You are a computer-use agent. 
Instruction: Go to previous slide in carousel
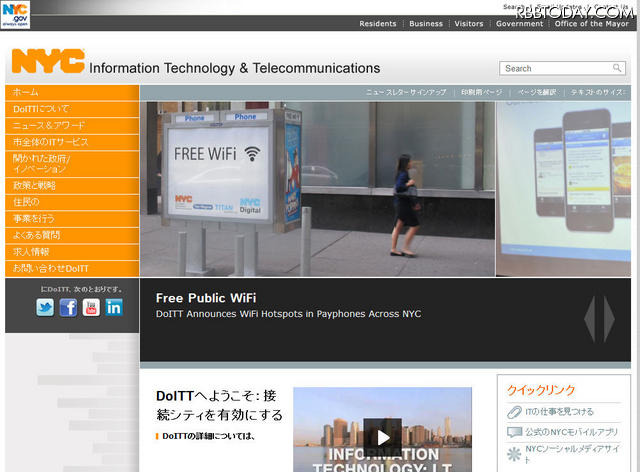tap(591, 318)
